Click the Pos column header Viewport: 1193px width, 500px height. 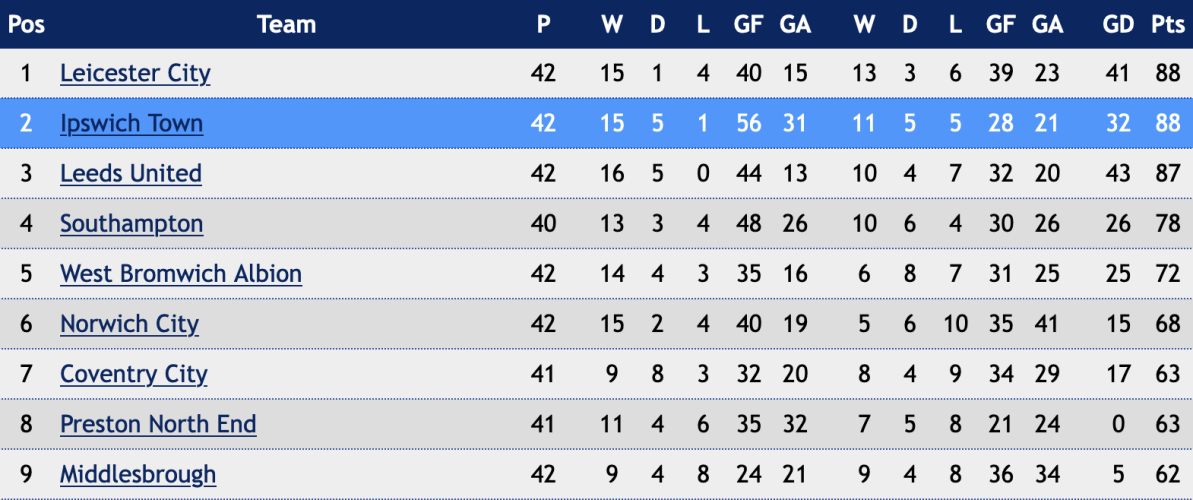point(27,24)
